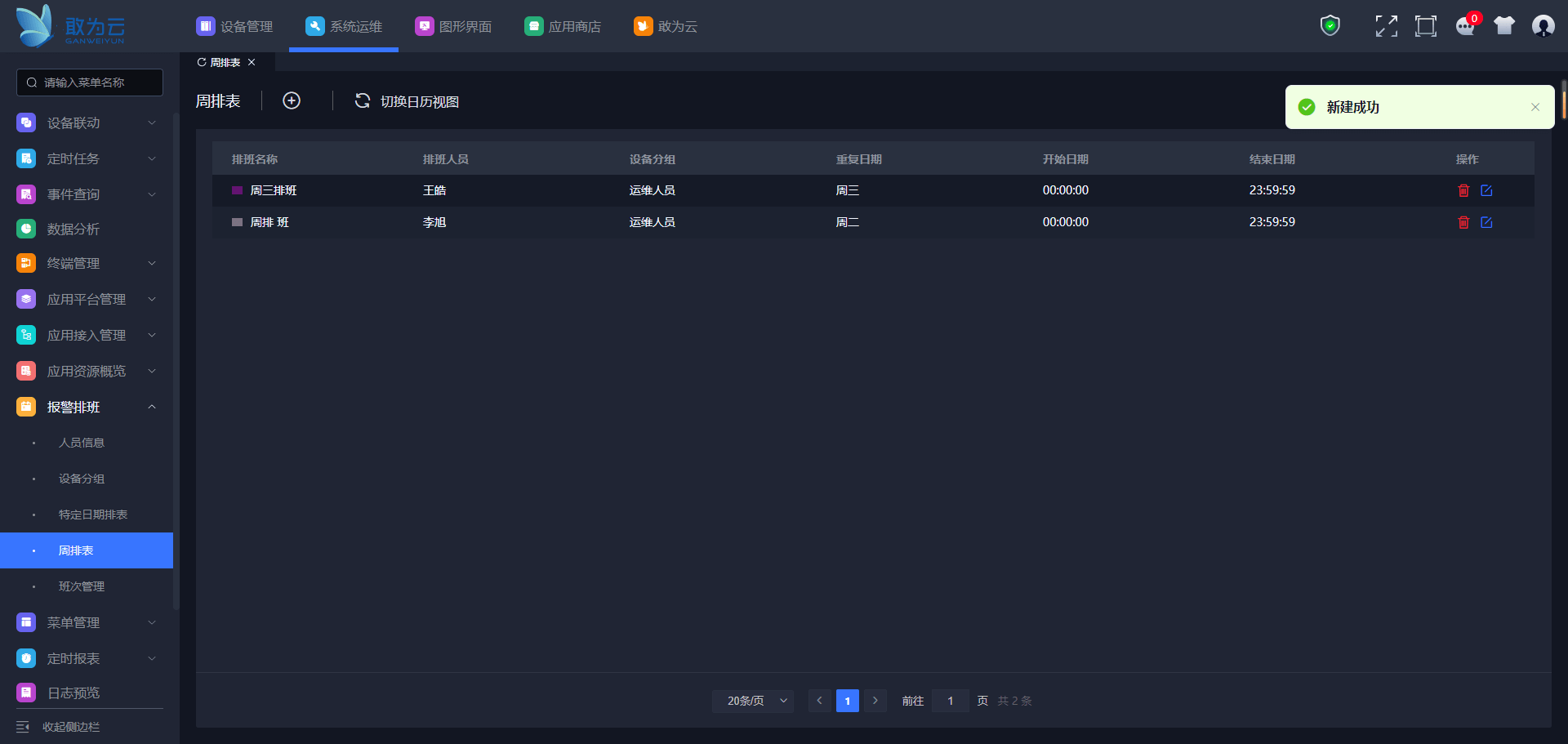Open the 图形界面 top menu
This screenshot has width=1568, height=744.
(x=453, y=26)
